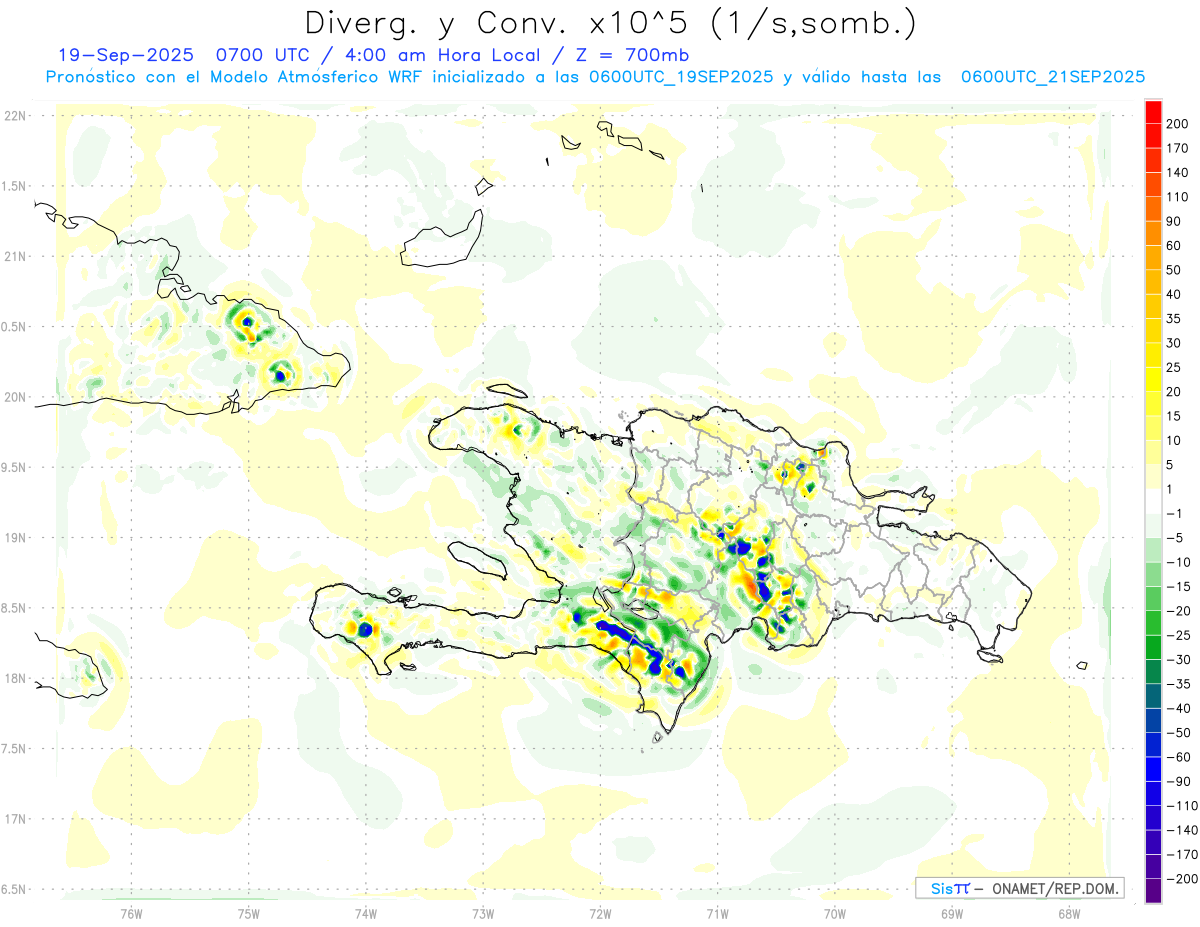Click the colorbar value '60'
The width and height of the screenshot is (1200, 927).
coord(1174,245)
